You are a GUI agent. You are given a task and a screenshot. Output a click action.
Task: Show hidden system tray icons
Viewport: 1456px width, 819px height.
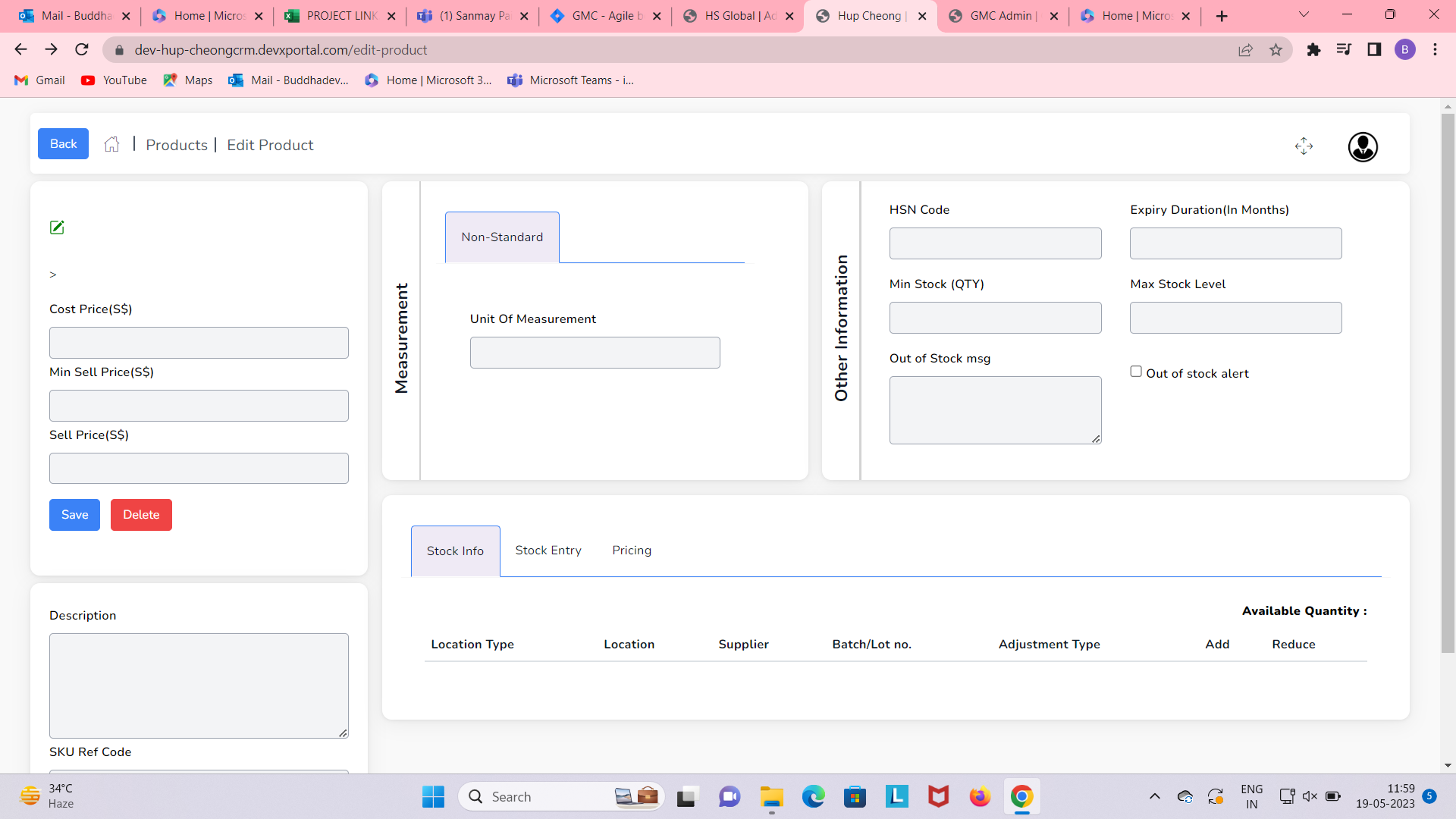click(1154, 796)
